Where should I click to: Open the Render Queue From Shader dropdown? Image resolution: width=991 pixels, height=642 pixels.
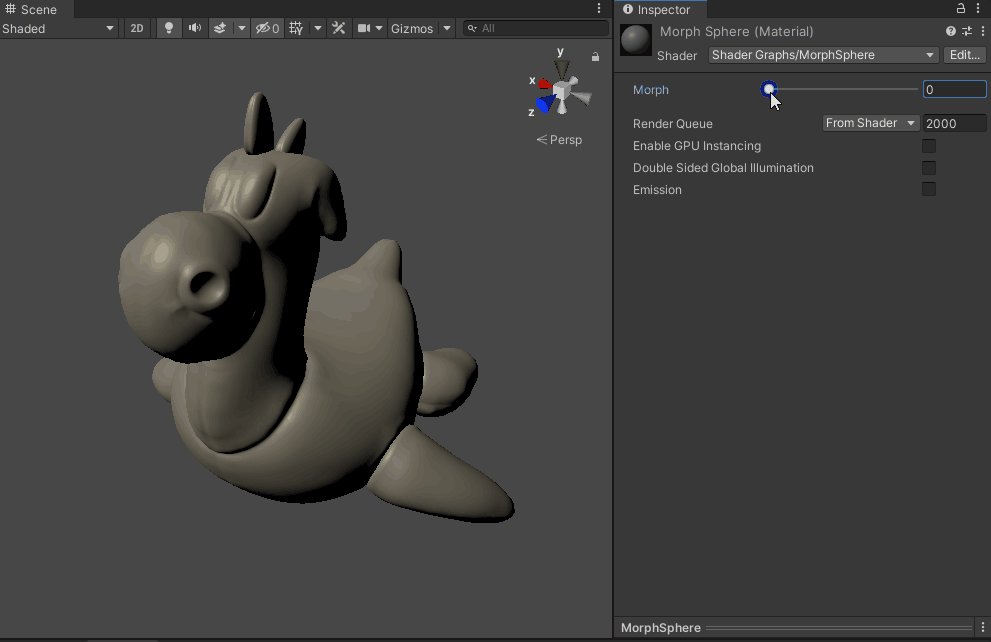pos(869,122)
